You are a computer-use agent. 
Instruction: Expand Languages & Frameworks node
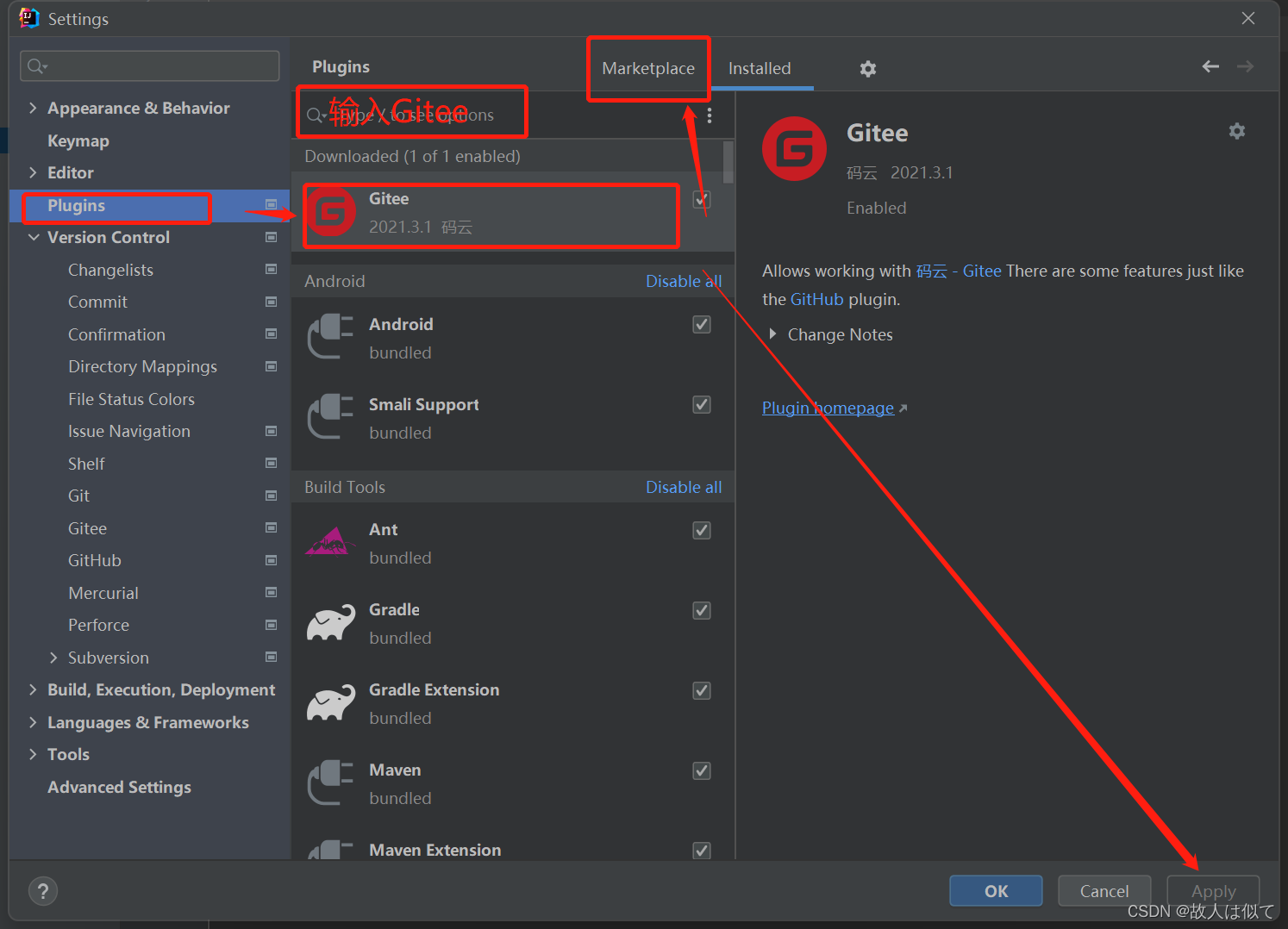33,722
